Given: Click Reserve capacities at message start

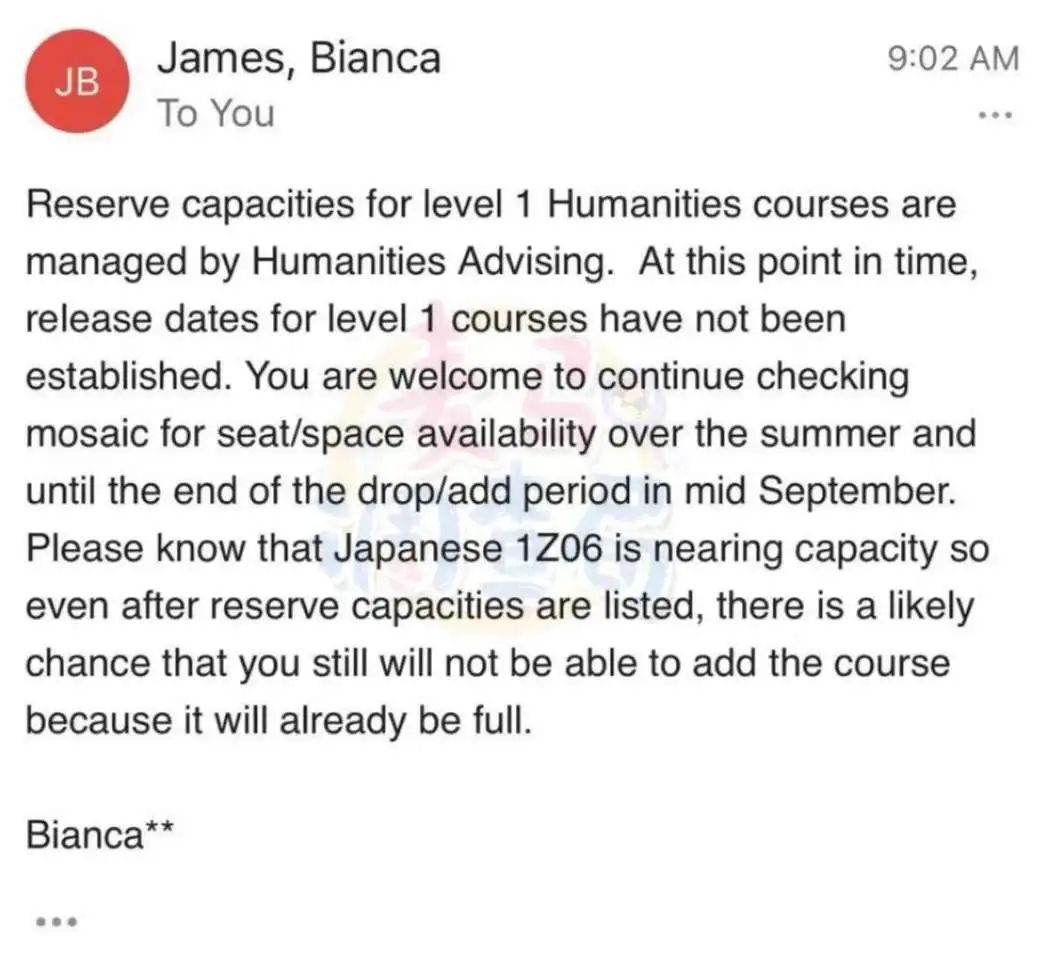Looking at the screenshot, I should click(190, 205).
